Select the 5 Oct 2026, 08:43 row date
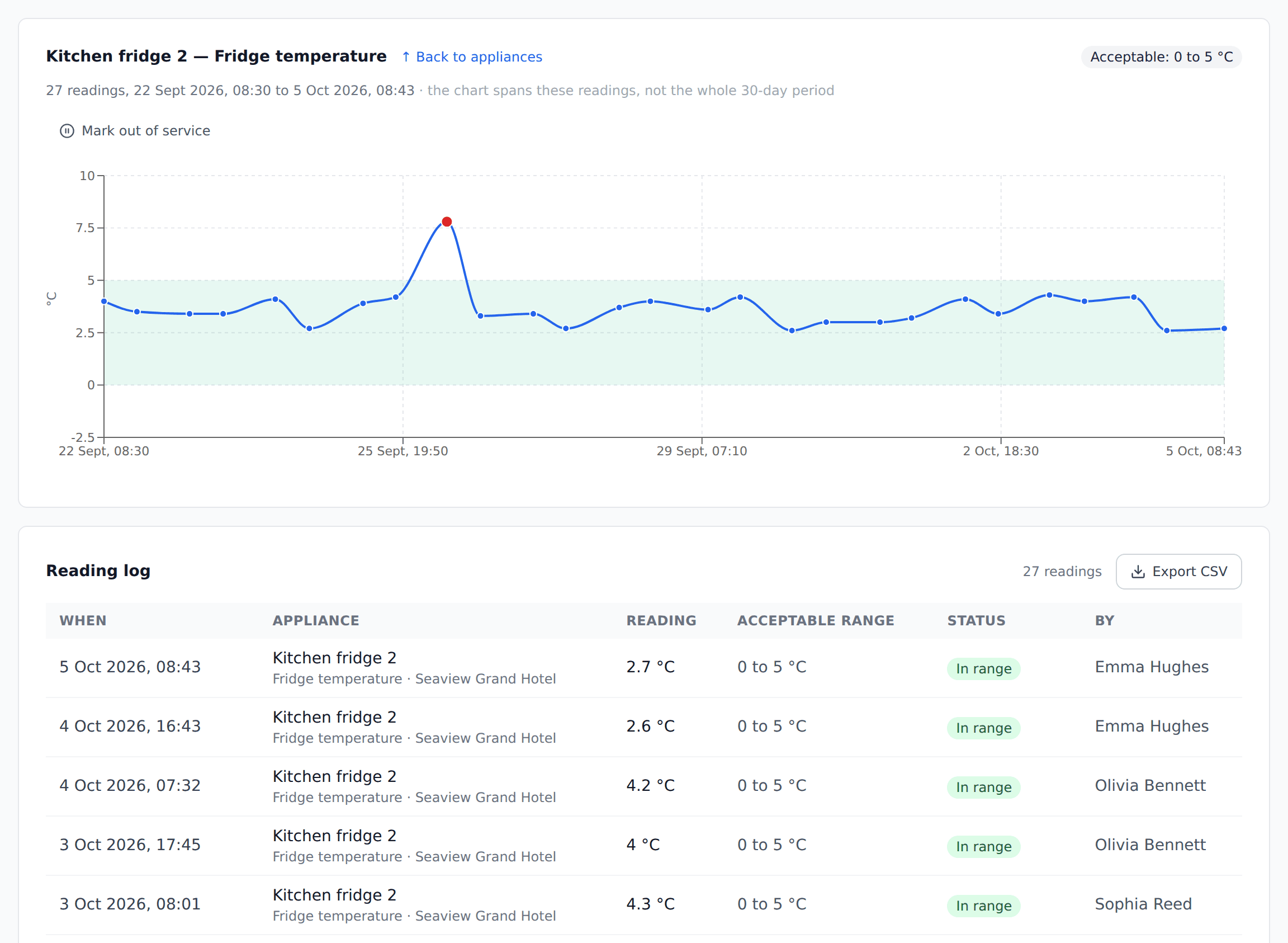 (x=130, y=667)
